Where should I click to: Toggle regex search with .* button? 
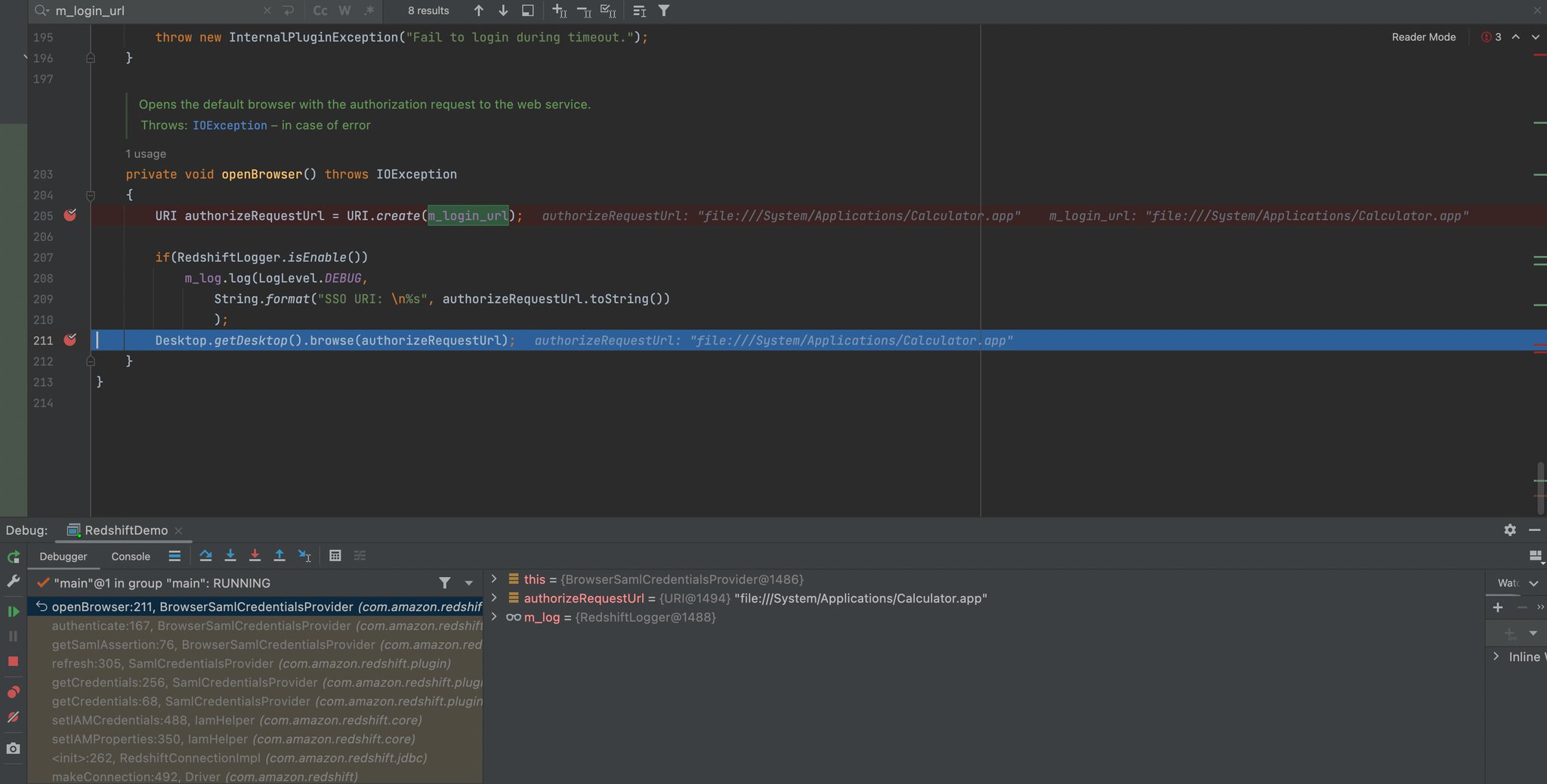pos(369,11)
